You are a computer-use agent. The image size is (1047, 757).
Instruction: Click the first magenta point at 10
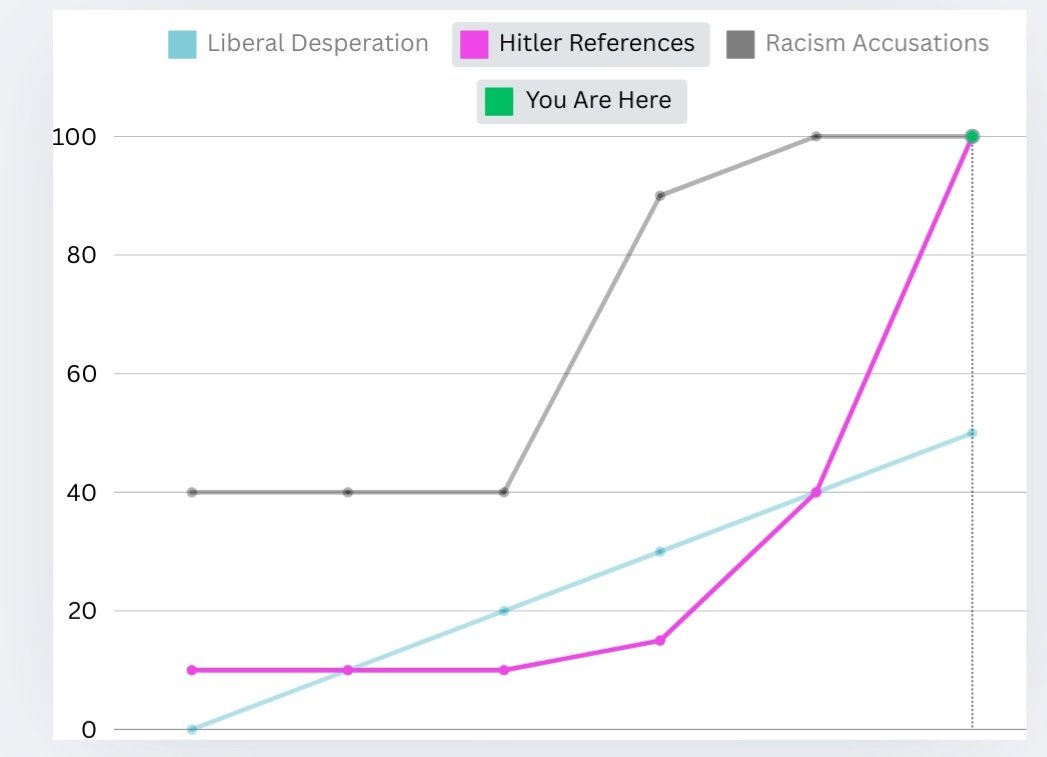point(192,670)
